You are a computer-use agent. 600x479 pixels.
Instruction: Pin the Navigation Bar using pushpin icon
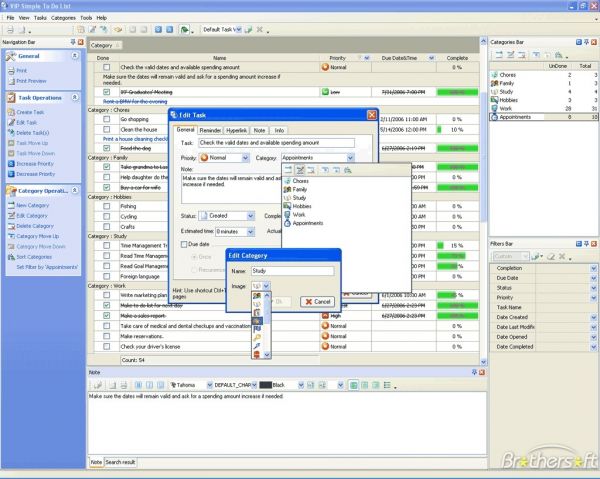72,43
